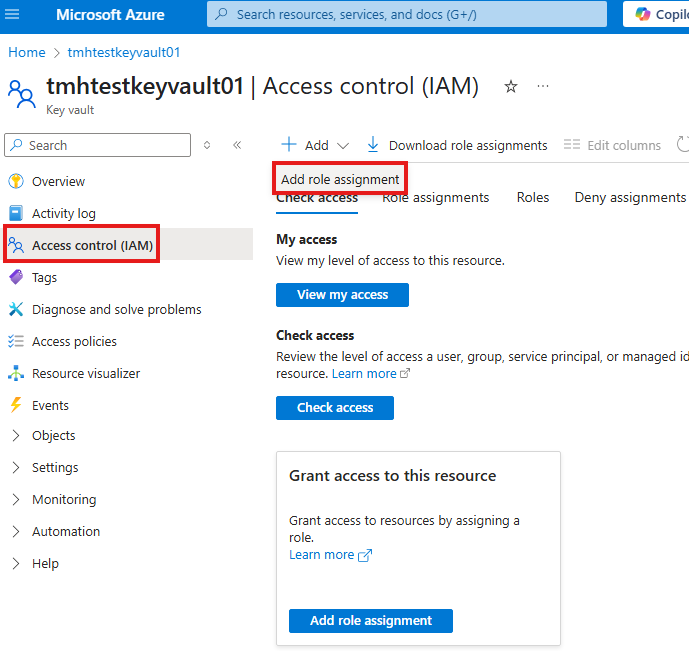This screenshot has width=689, height=651.
Task: Click the purple Tags icon
Action: tap(16, 277)
